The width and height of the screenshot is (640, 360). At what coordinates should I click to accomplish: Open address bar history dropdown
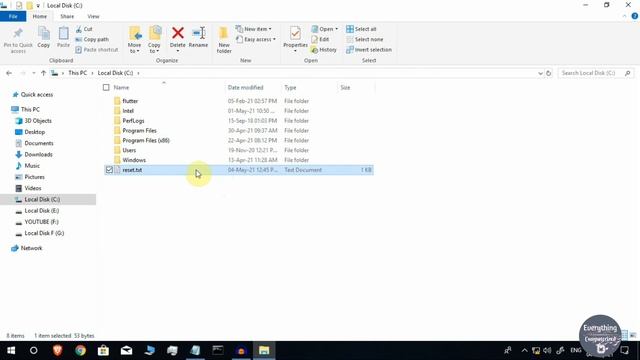tap(540, 73)
